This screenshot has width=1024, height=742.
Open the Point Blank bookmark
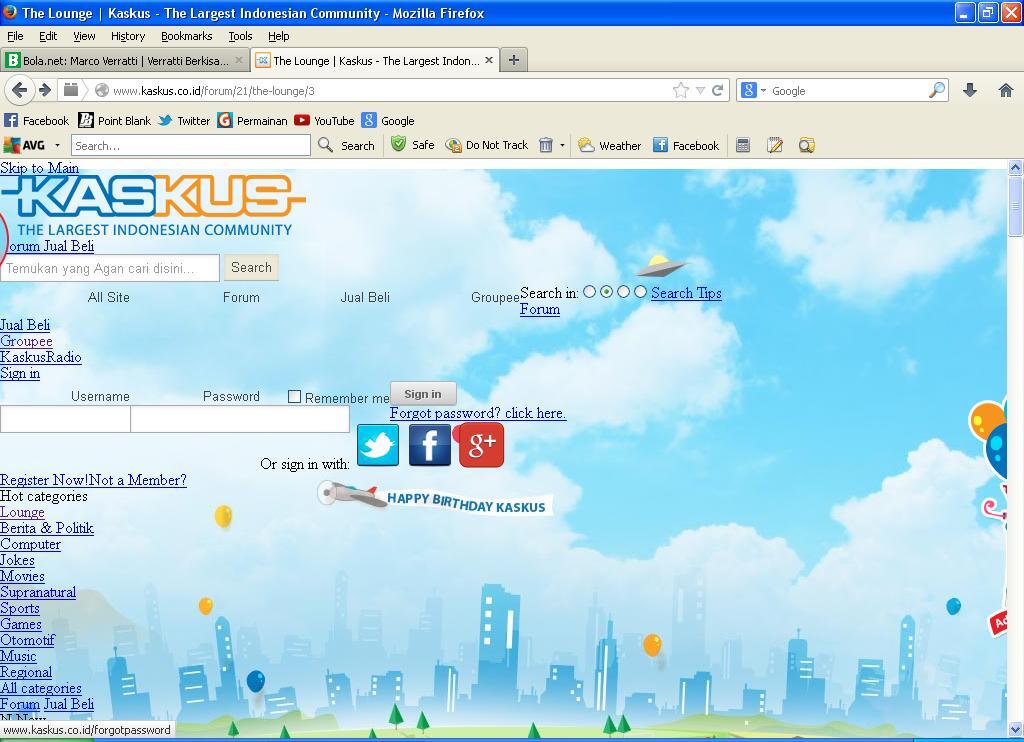coord(115,121)
